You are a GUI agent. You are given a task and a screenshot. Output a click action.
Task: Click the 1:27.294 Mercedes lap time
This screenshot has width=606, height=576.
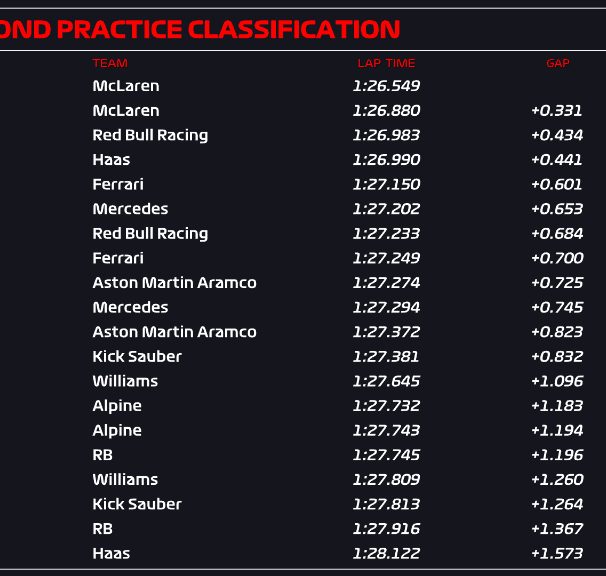pos(386,307)
